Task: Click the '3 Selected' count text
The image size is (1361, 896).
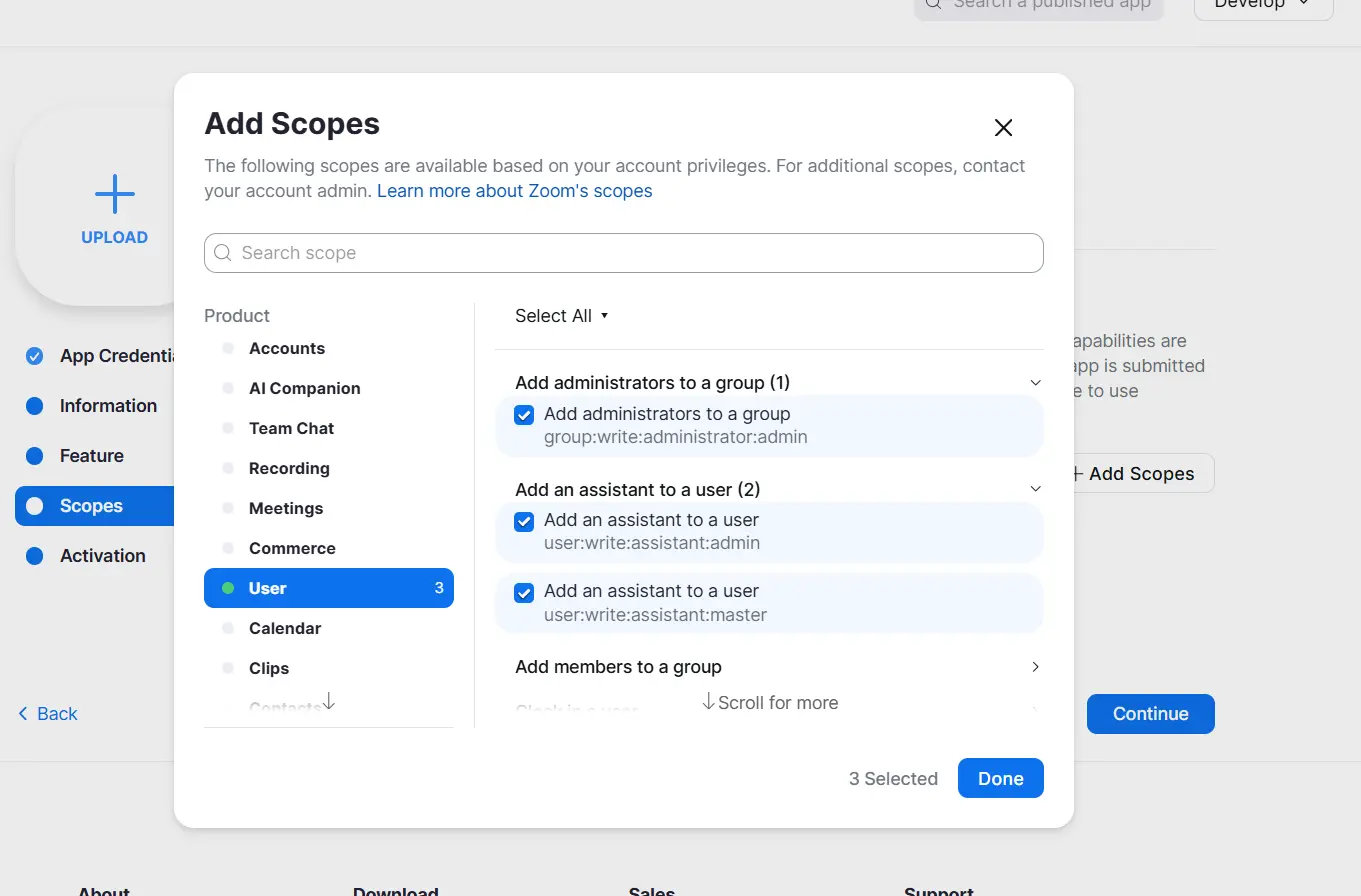Action: pyautogui.click(x=893, y=778)
